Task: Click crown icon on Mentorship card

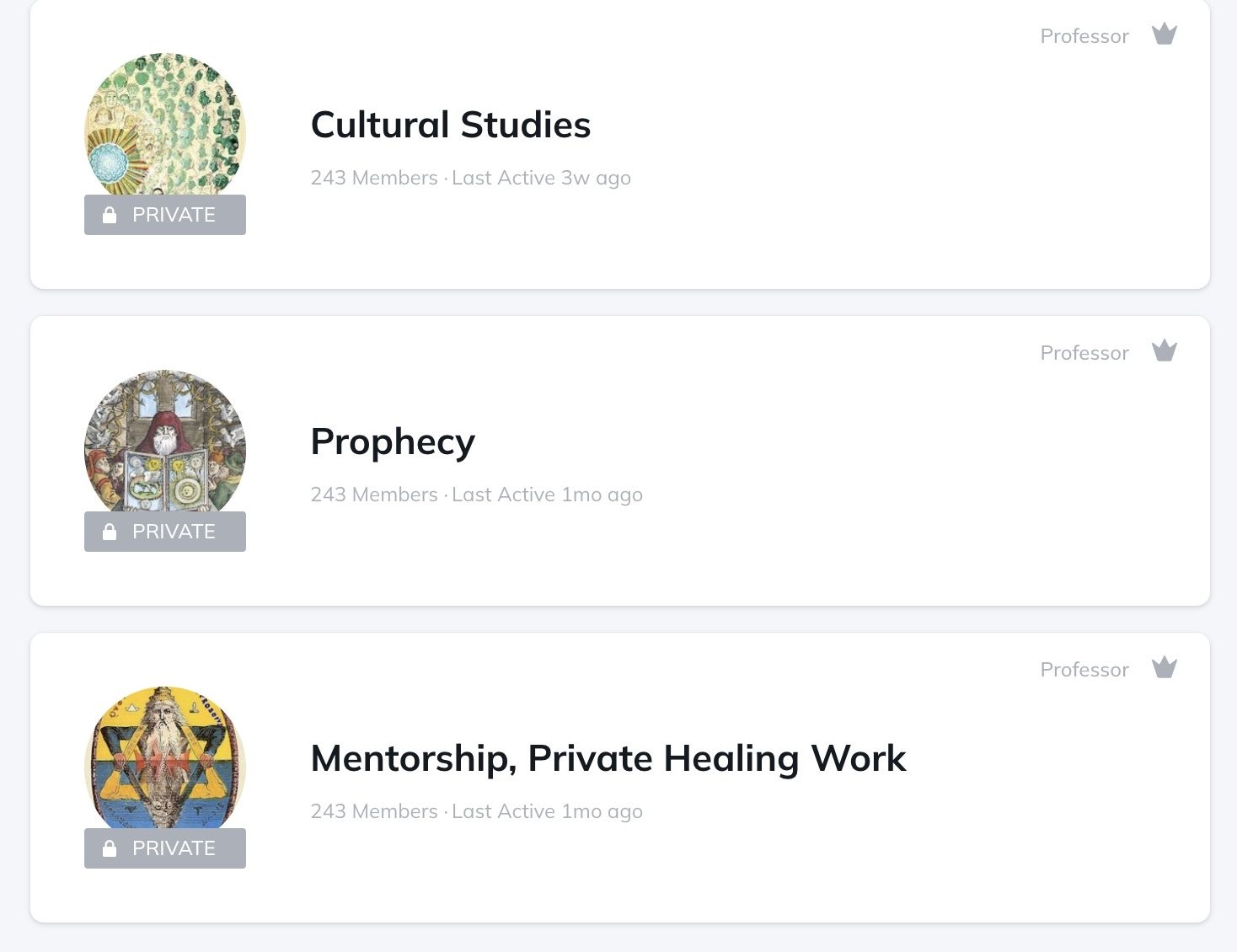Action: tap(1165, 668)
